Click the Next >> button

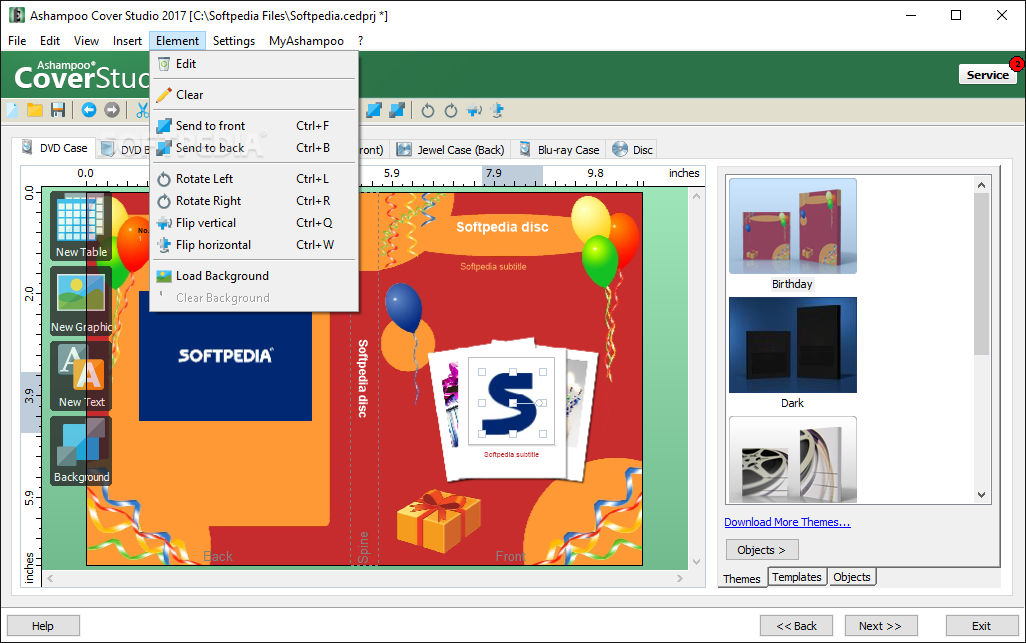[881, 626]
